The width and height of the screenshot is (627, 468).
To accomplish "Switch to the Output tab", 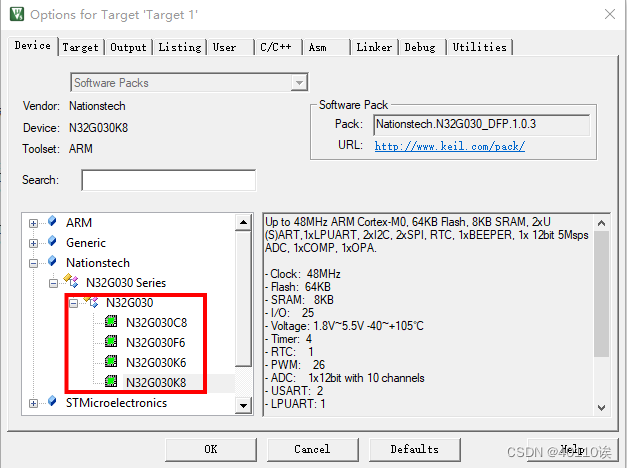I will [x=128, y=47].
